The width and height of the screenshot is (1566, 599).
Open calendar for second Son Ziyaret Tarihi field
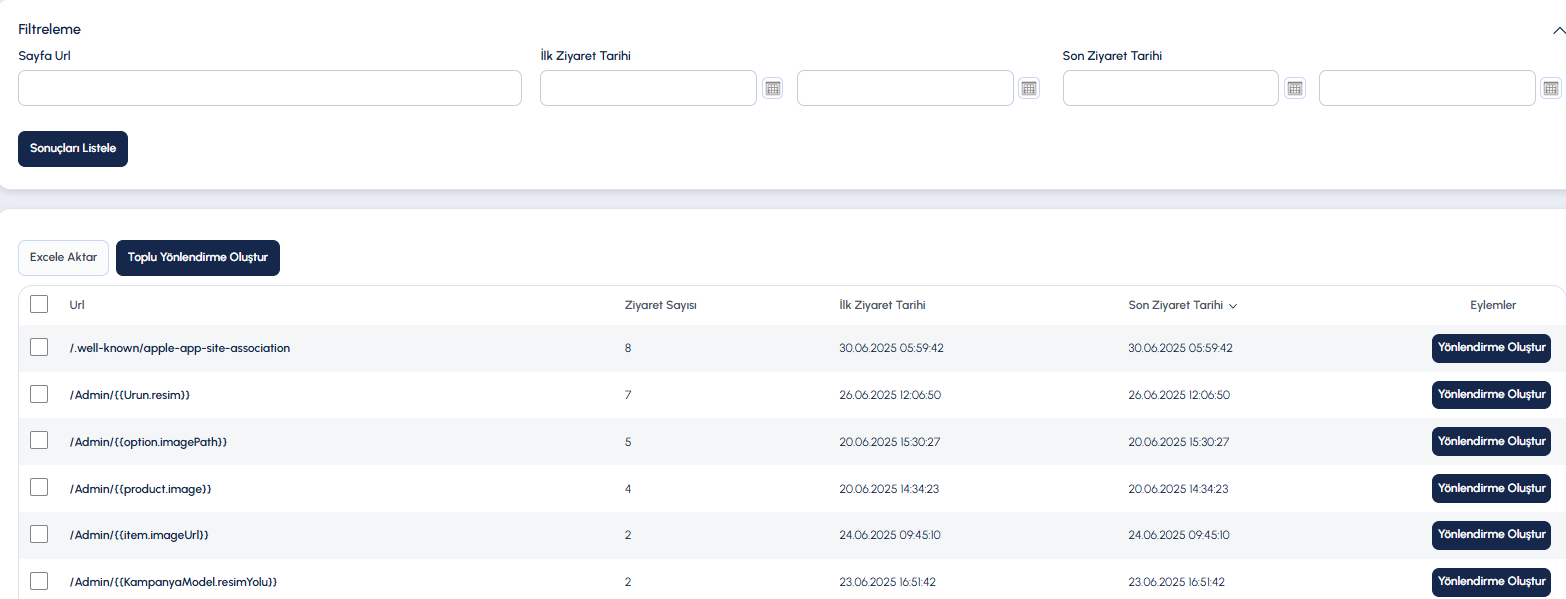(1551, 88)
